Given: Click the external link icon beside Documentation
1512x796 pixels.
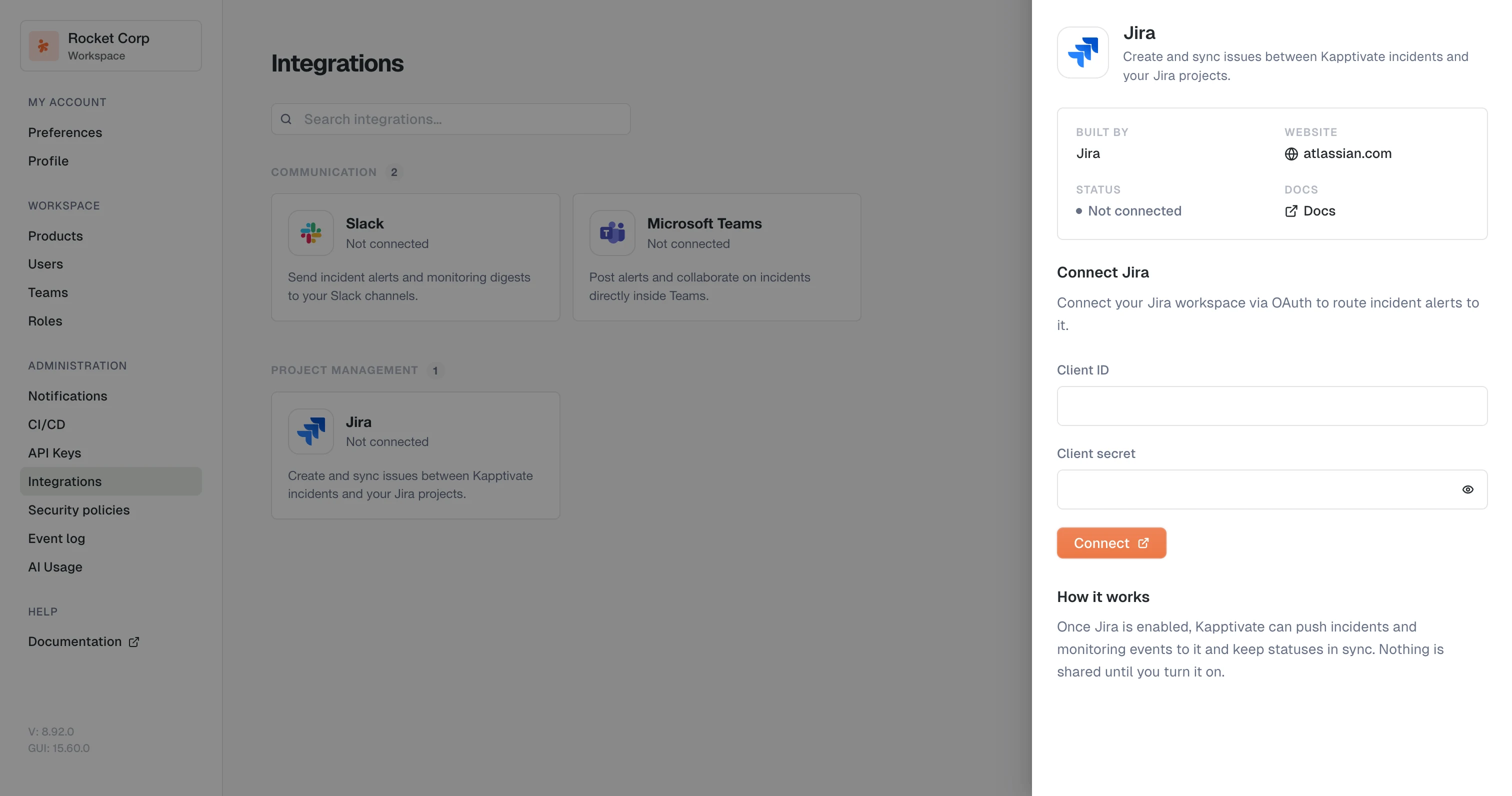Looking at the screenshot, I should pos(134,641).
